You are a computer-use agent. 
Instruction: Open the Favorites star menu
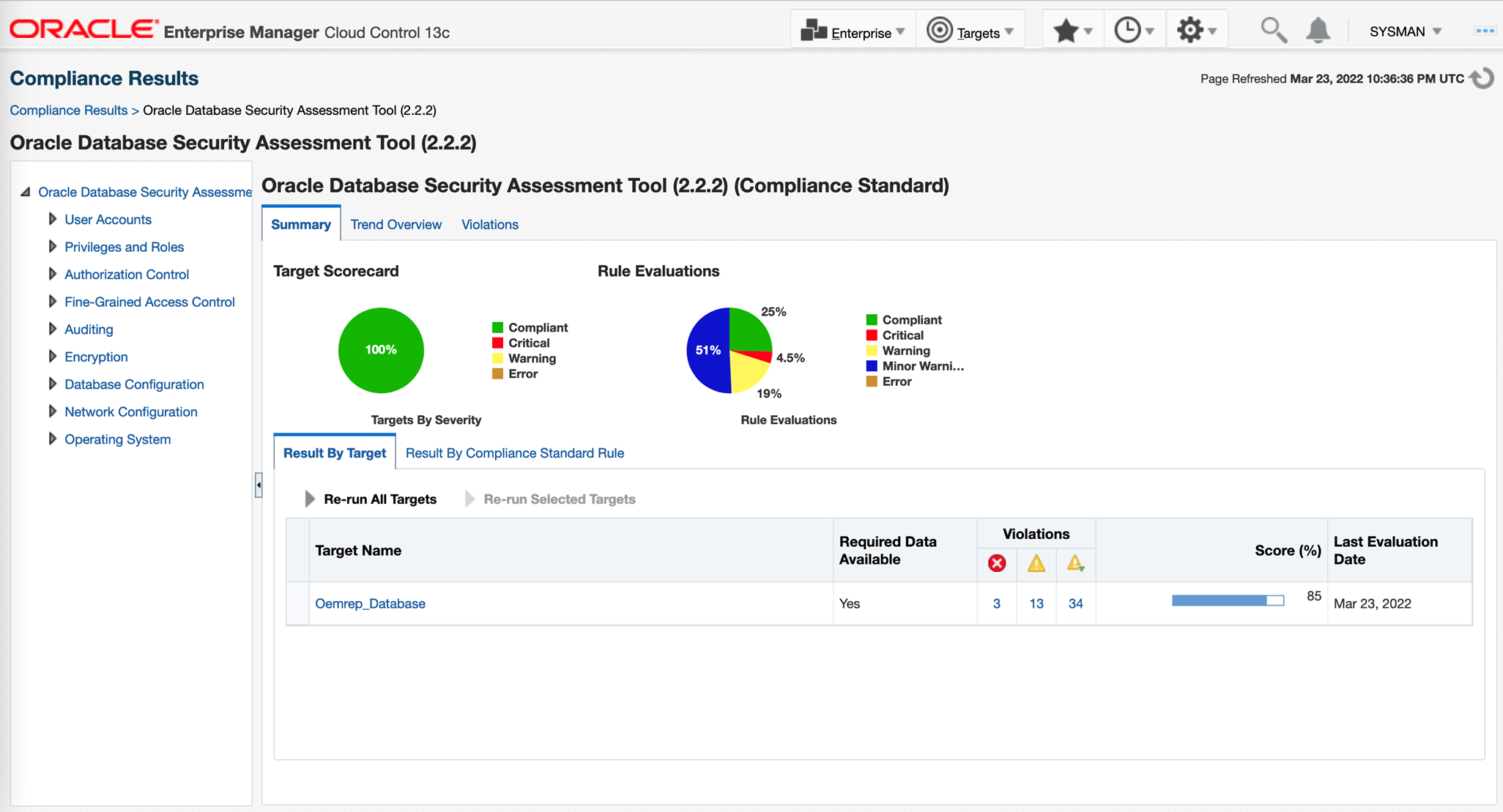coord(1072,31)
